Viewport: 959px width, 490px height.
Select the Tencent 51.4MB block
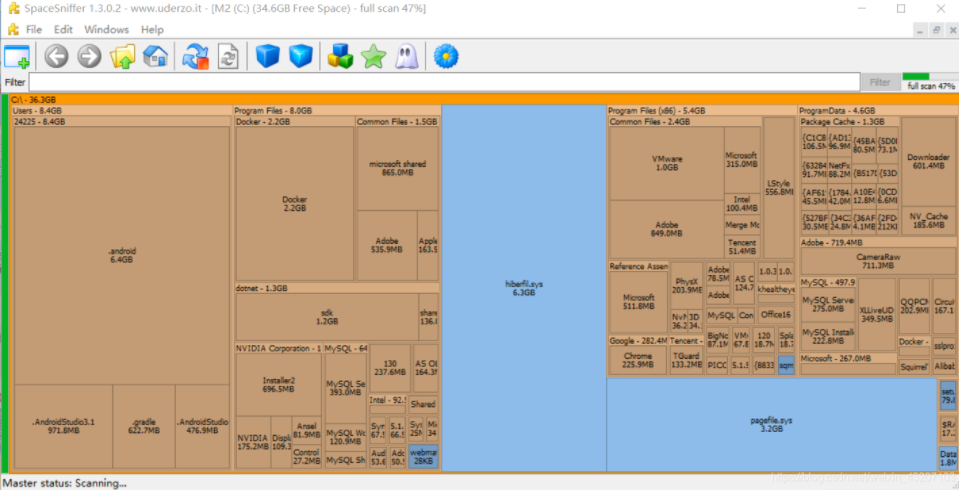point(742,247)
